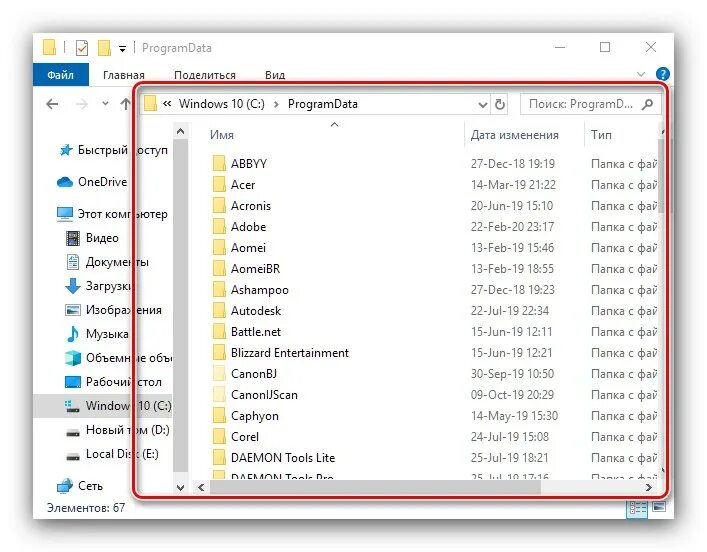This screenshot has width=707, height=552.
Task: Click the New Folder icon in title bar
Action: 104,47
